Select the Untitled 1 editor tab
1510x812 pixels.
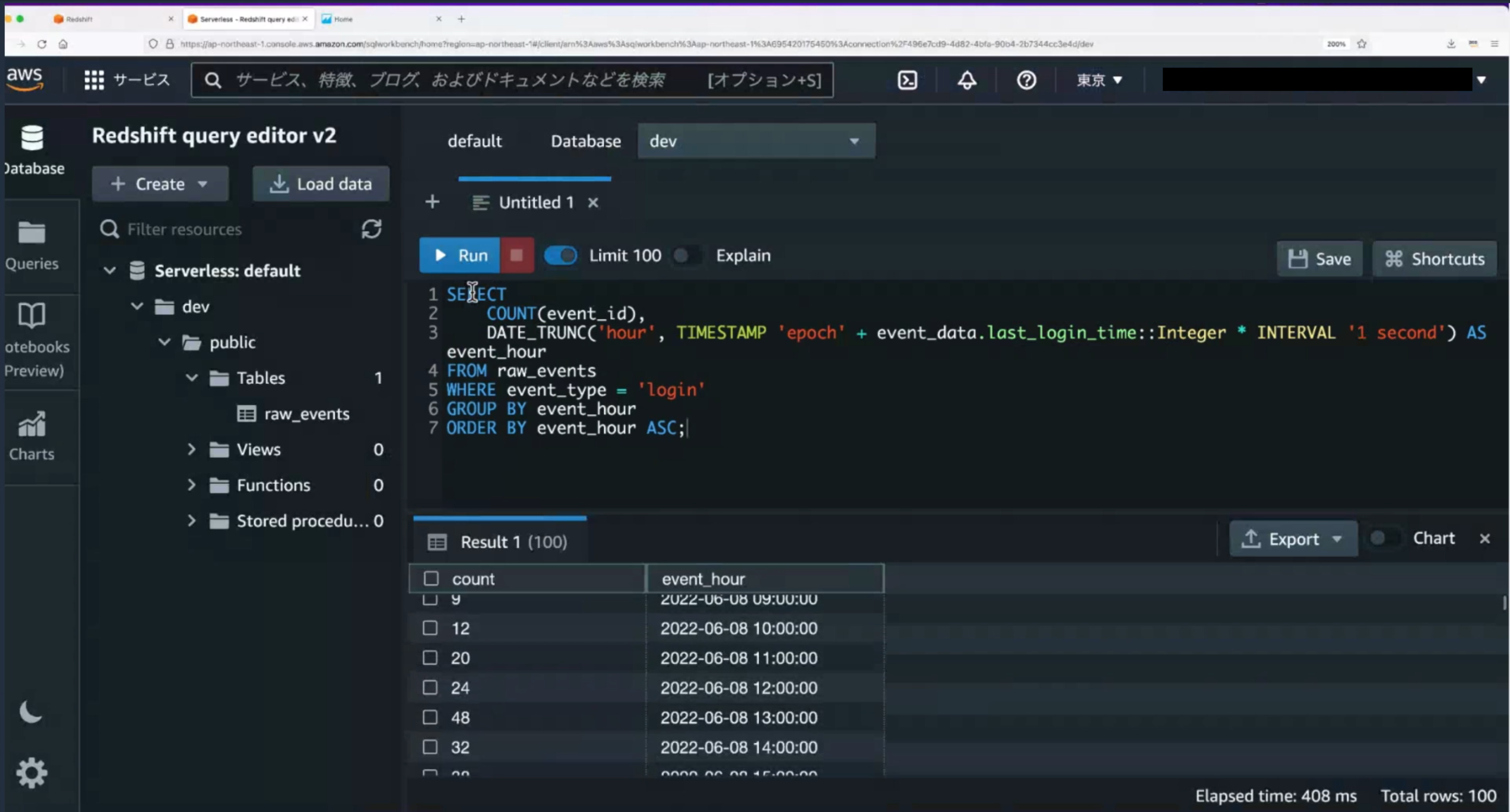point(535,202)
